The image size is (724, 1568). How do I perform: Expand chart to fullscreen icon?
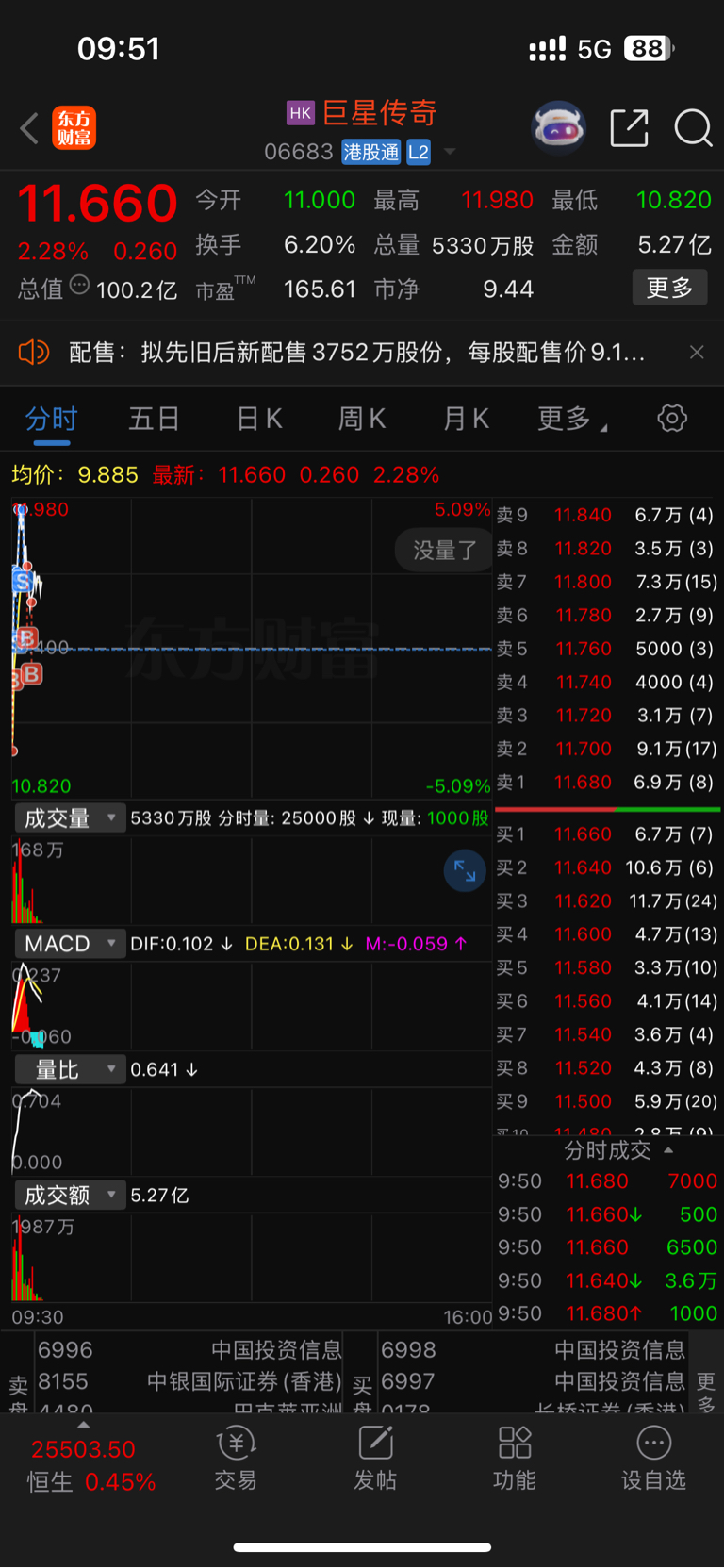[x=465, y=870]
